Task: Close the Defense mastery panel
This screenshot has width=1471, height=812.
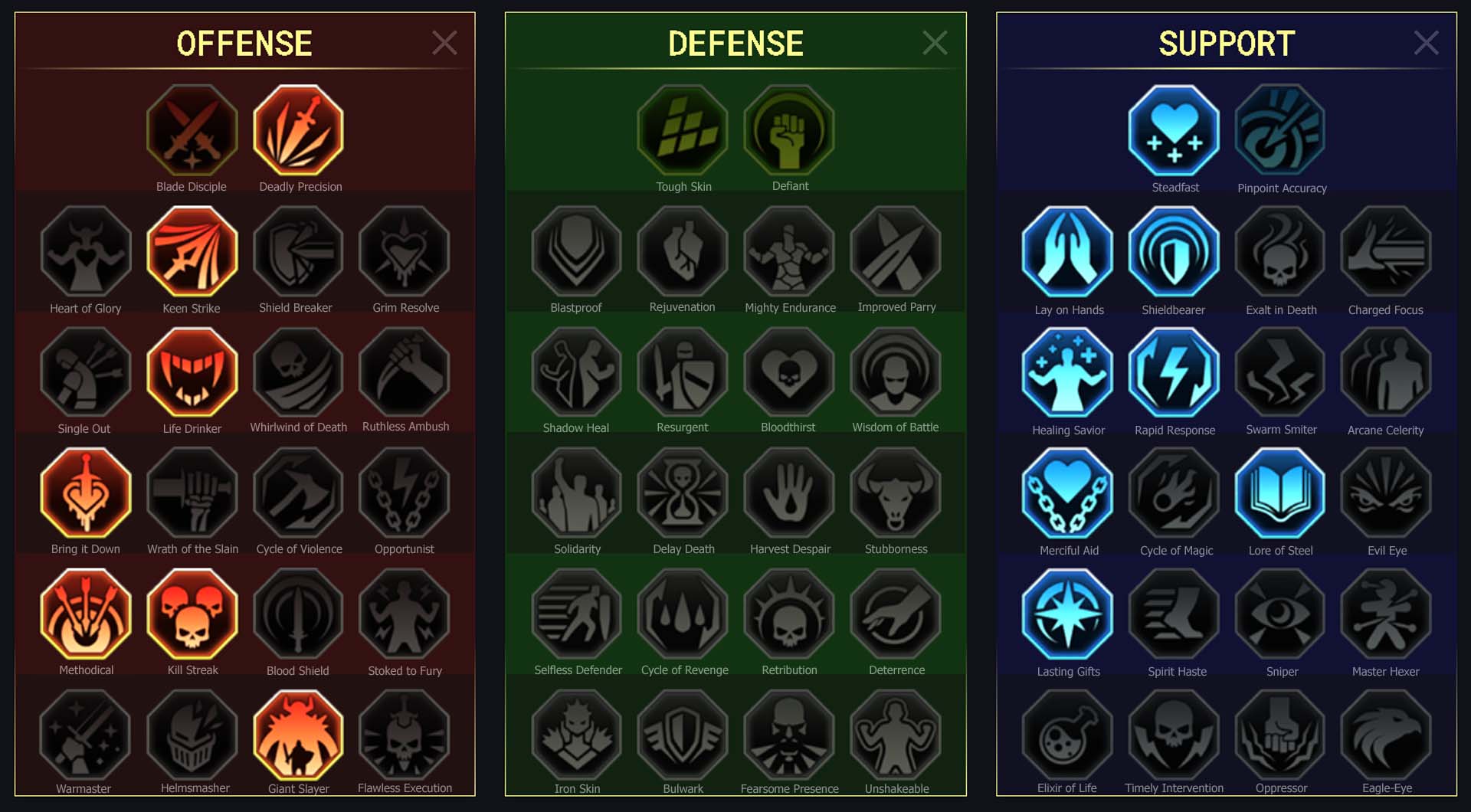Action: pyautogui.click(x=935, y=43)
